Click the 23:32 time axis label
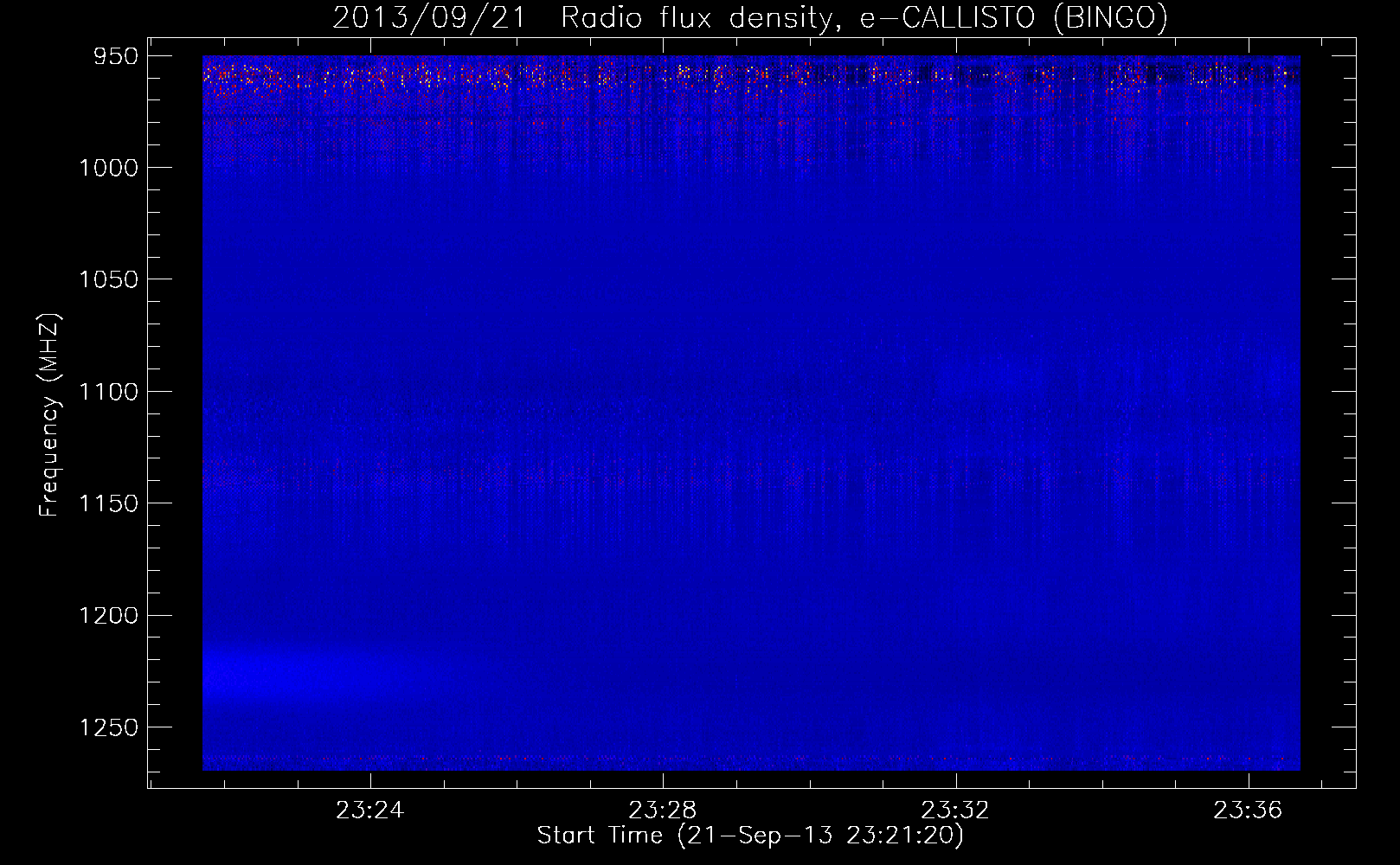Screen dimensions: 1400x865 click(x=955, y=811)
